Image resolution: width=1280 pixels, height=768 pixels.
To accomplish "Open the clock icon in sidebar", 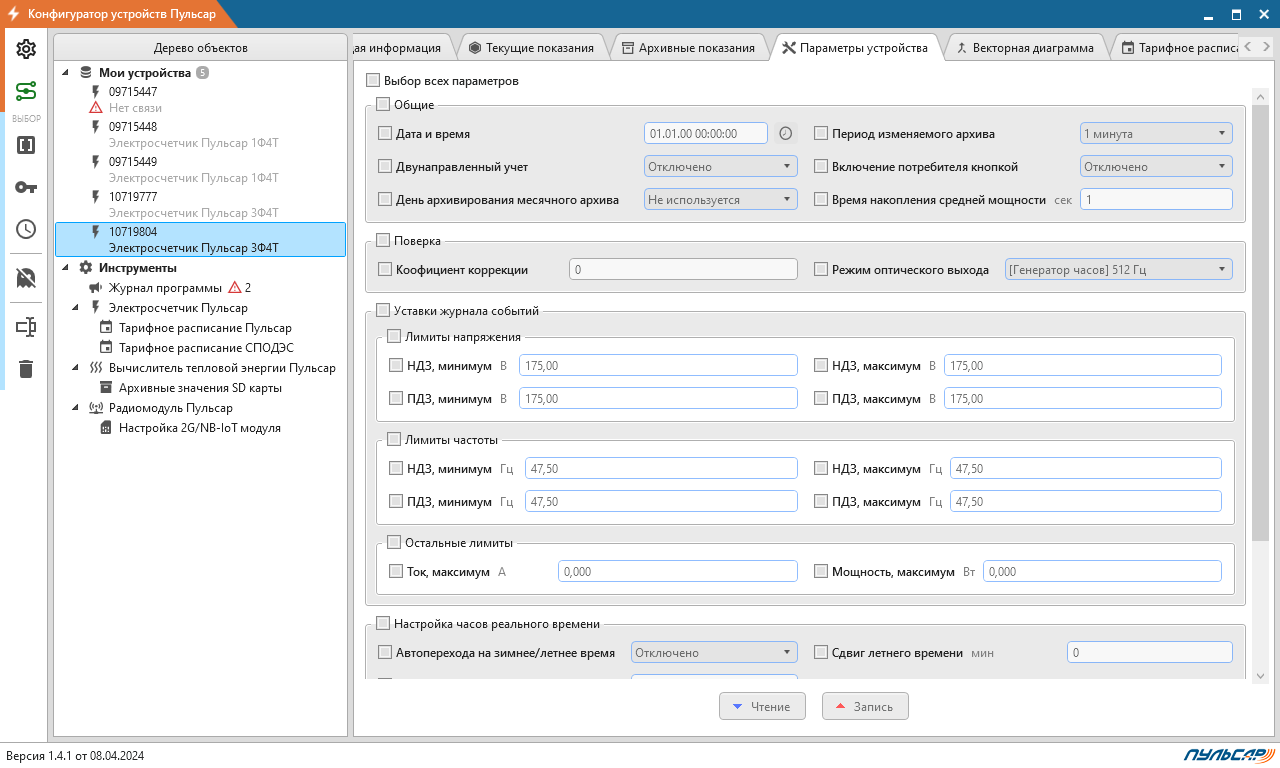I will (26, 229).
